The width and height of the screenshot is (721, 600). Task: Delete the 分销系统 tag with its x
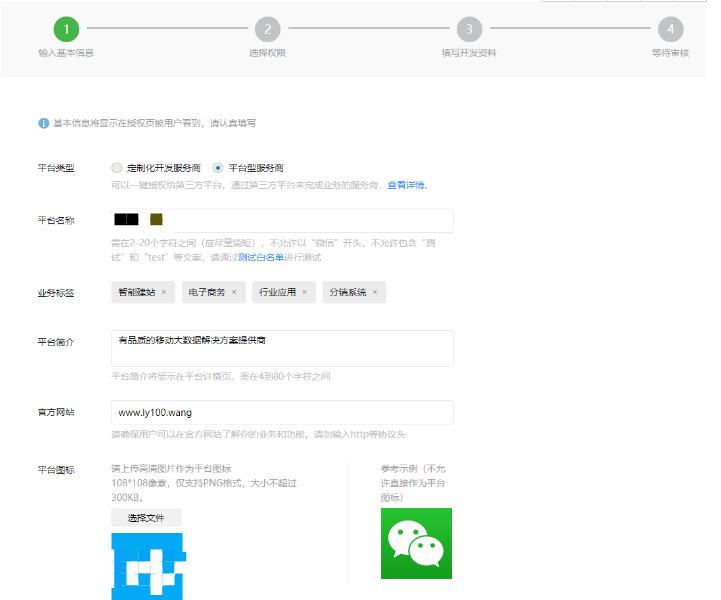375,292
